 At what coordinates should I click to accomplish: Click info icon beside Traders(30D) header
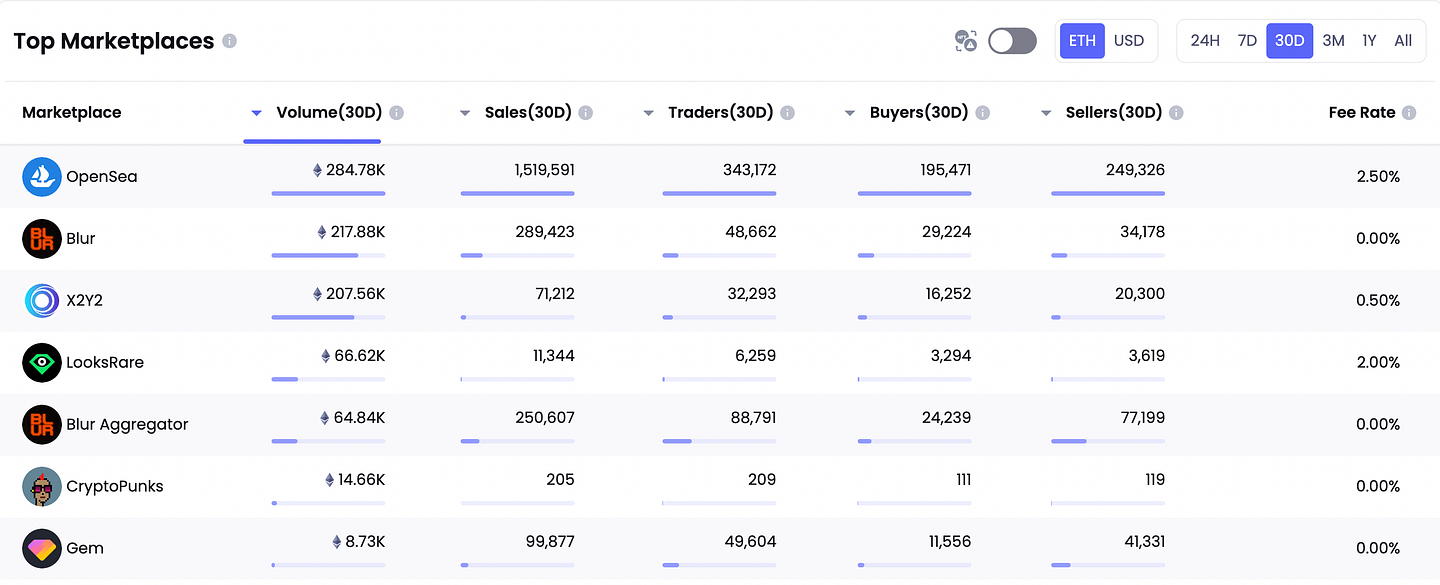(788, 113)
